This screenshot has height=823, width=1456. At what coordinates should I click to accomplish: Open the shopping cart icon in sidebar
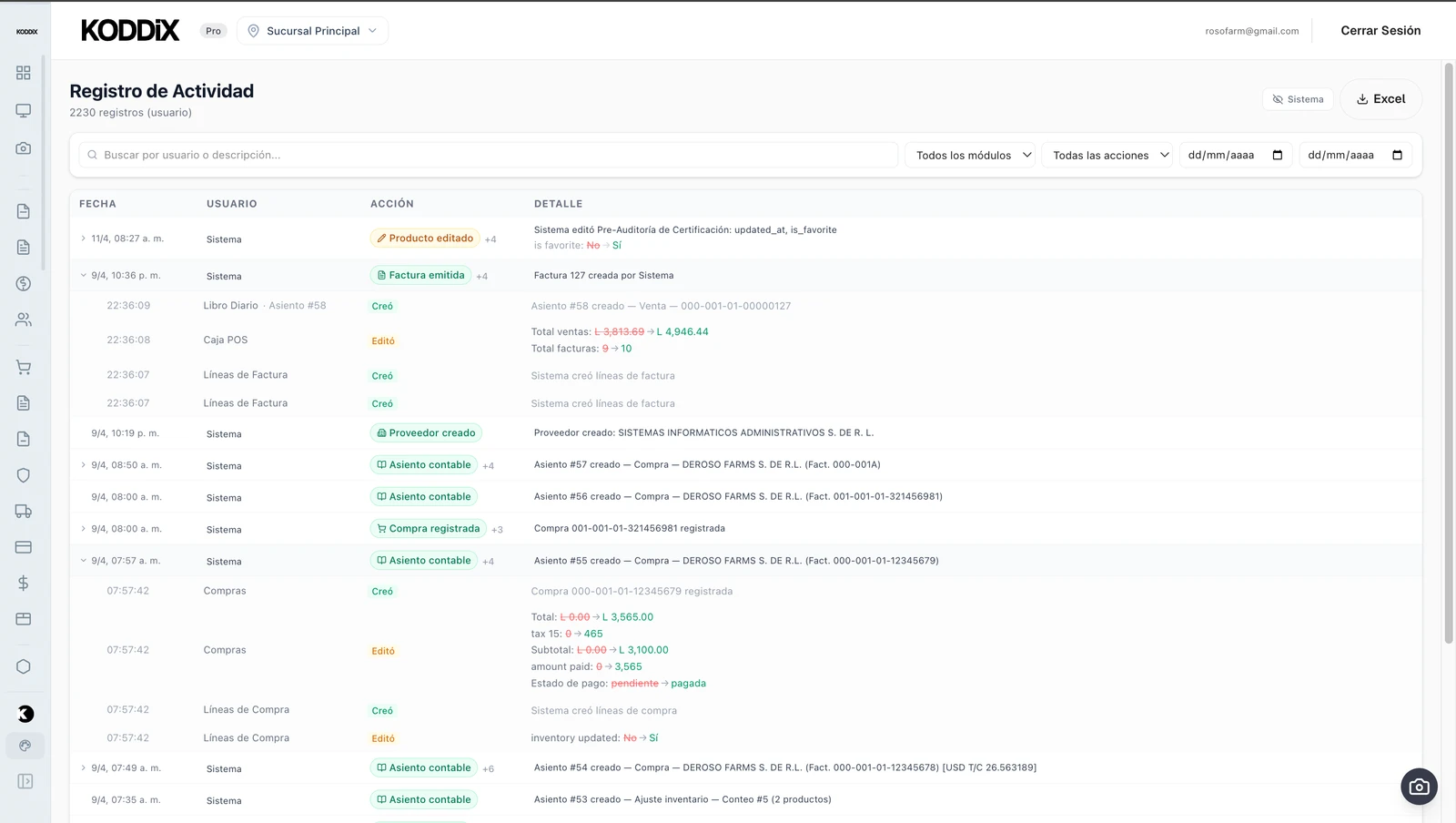point(24,368)
